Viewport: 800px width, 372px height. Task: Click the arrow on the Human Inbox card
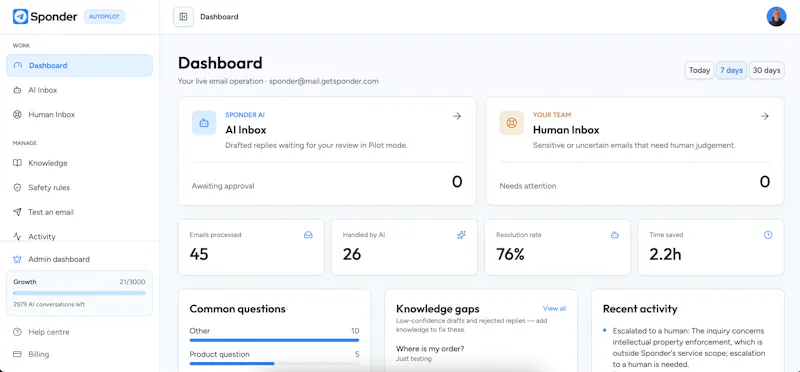tap(765, 116)
